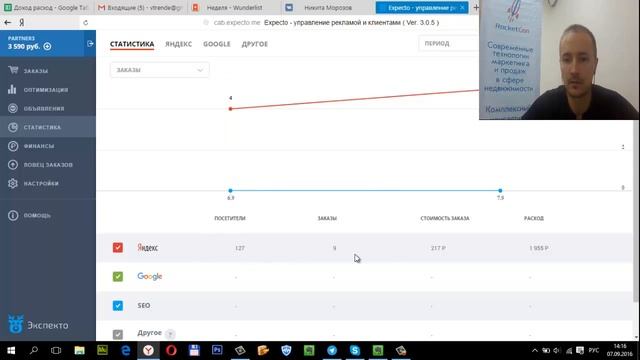This screenshot has height=360, width=640.
Task: Click the red chart point labeled 4
Action: click(x=230, y=109)
